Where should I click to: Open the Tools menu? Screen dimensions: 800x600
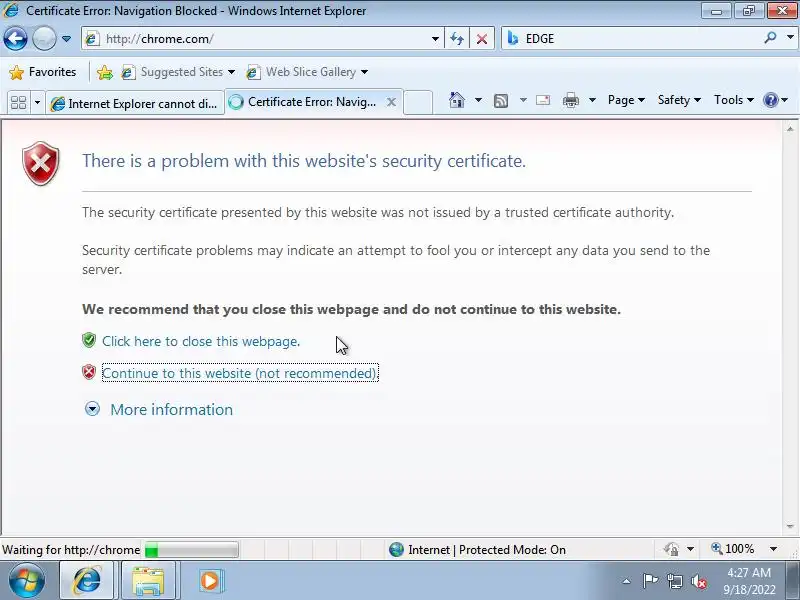[734, 100]
